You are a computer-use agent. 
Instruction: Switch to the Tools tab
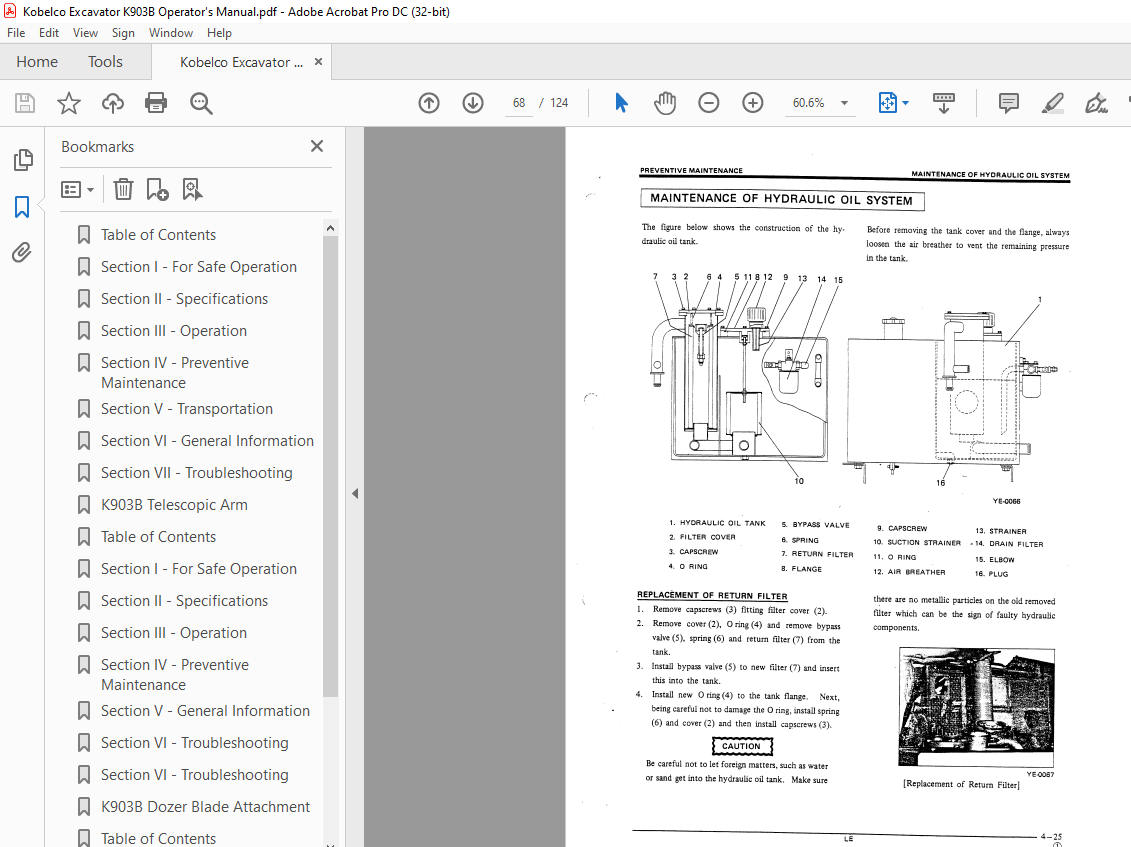click(105, 62)
